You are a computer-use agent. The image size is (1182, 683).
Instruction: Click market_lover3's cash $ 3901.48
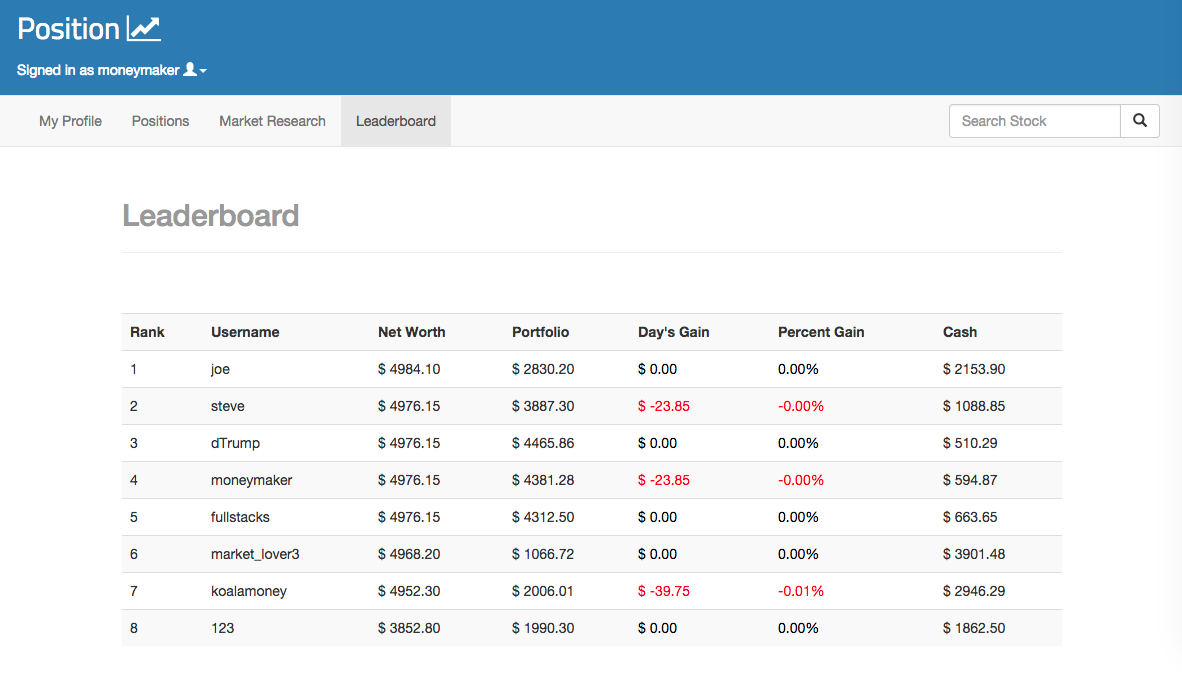pyautogui.click(x=974, y=553)
